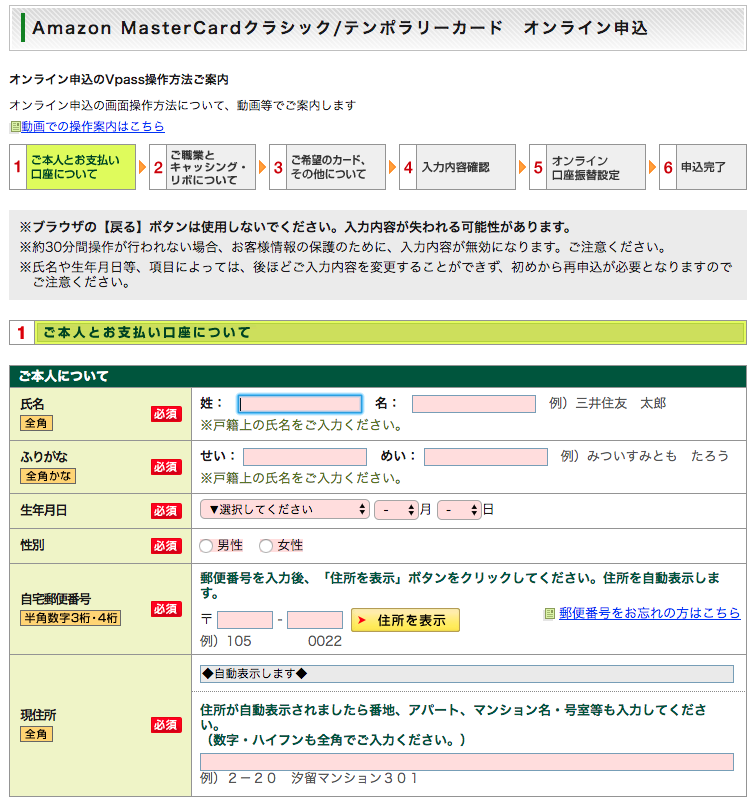The width and height of the screenshot is (756, 797).
Task: Click the 性別 row label
Action: pos(32,545)
